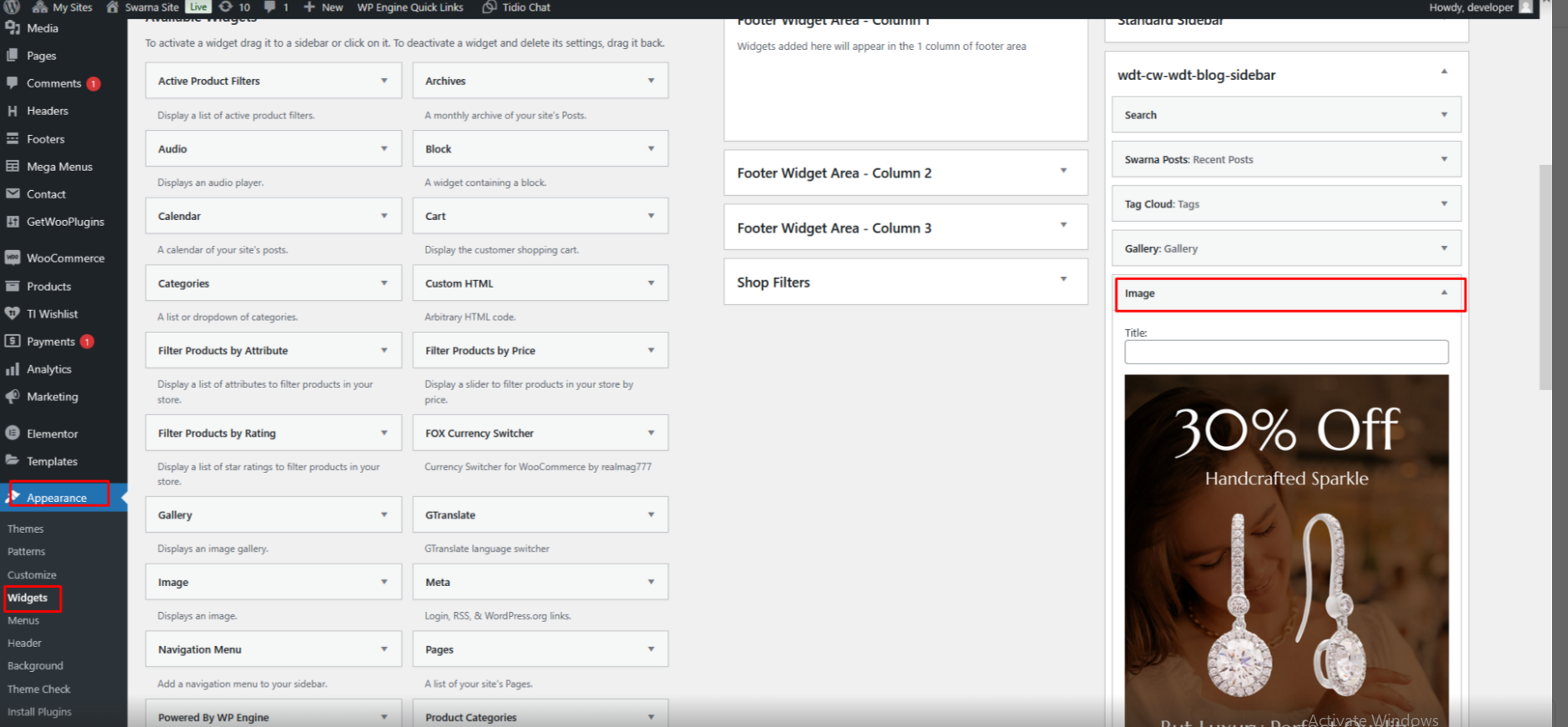Expand the Archives widget arrow
This screenshot has width=1568, height=727.
tap(651, 81)
